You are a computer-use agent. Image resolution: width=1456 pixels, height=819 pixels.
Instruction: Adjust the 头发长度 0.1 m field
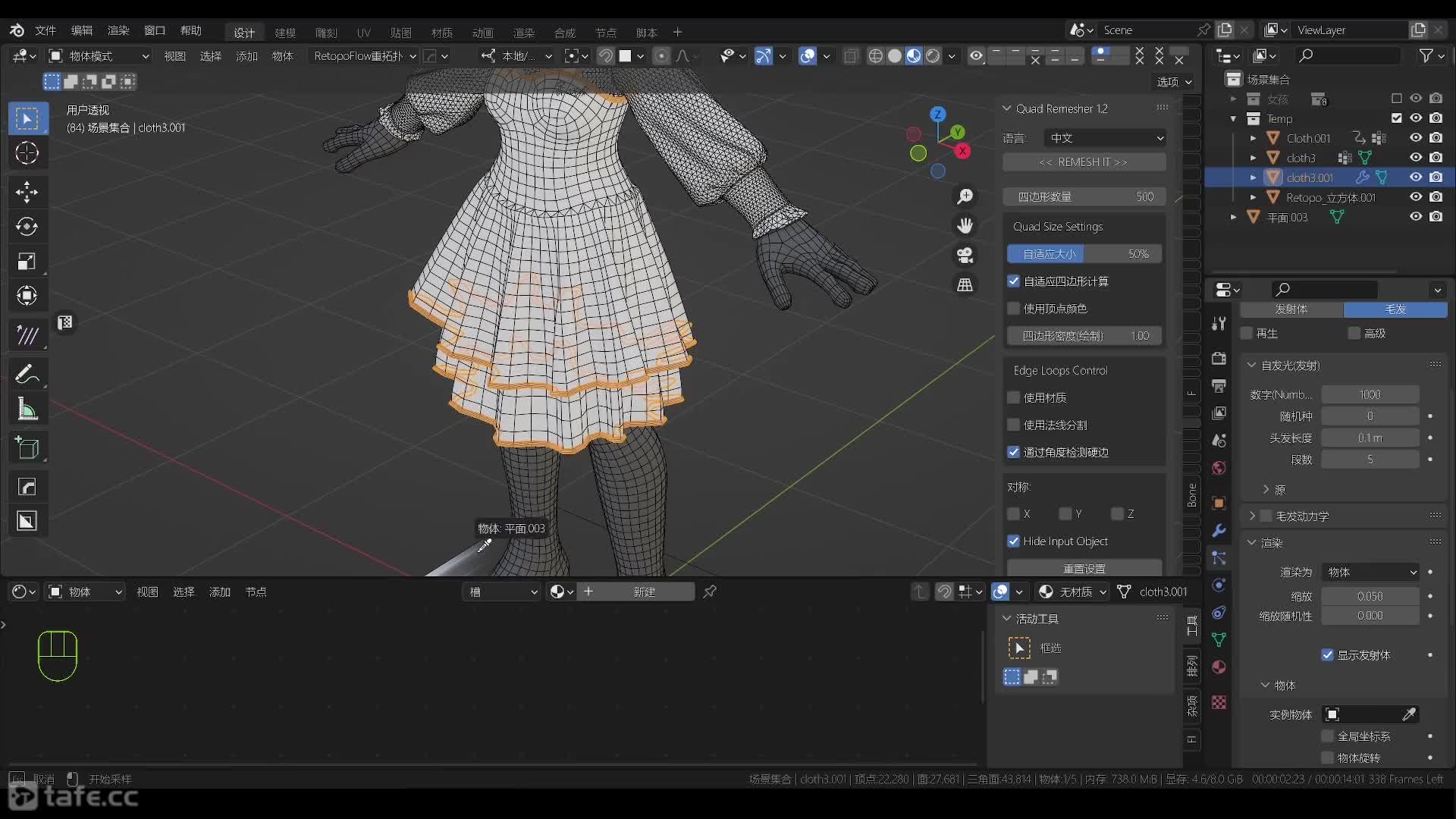coord(1370,438)
